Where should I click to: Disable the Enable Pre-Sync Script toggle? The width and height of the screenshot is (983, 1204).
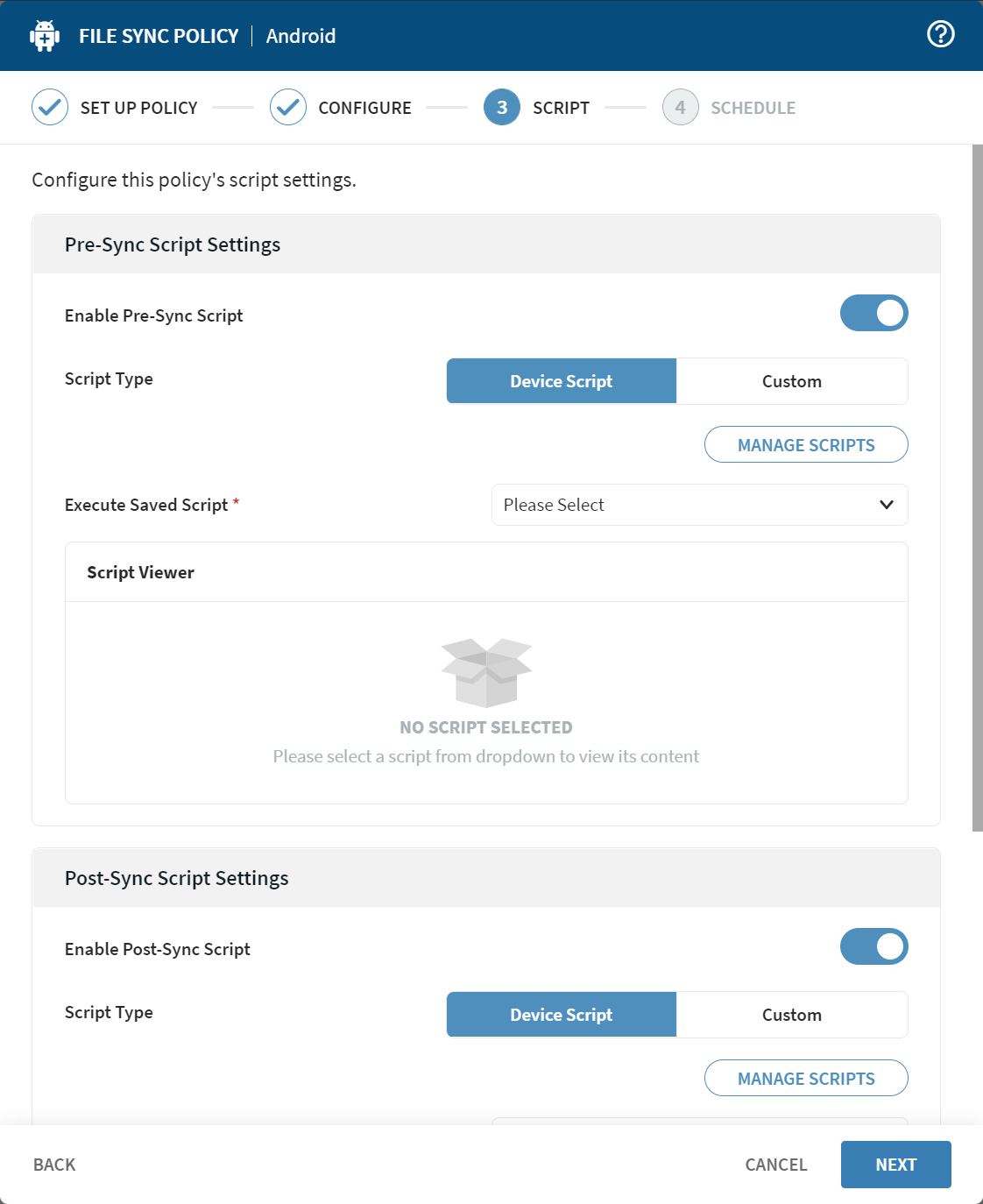click(x=874, y=313)
